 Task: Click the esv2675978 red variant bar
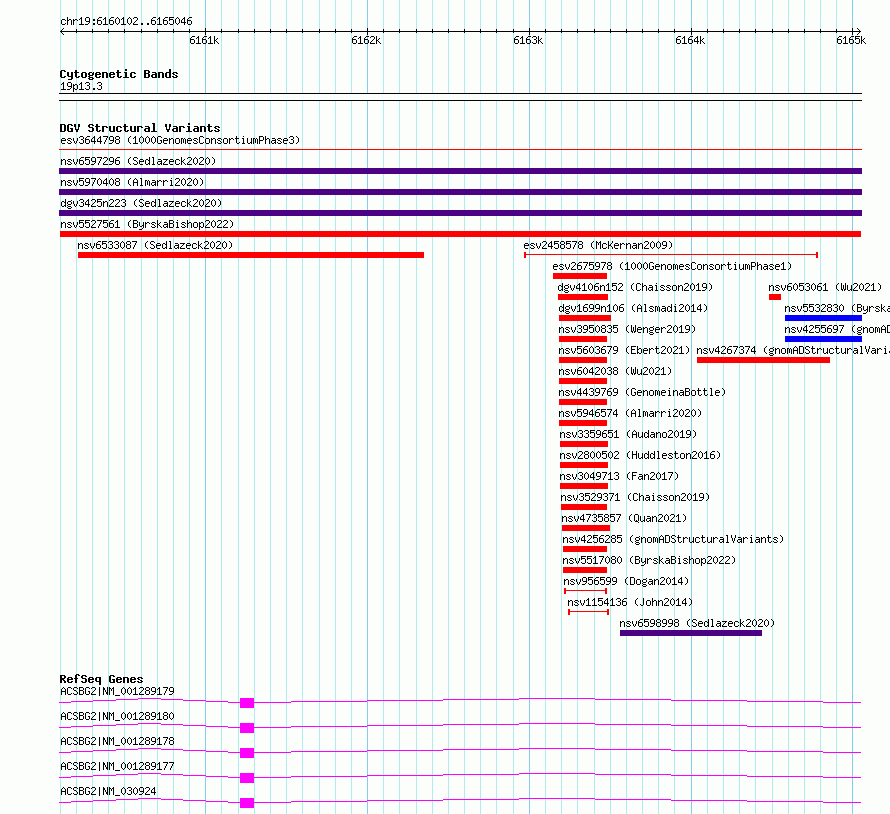click(x=580, y=276)
